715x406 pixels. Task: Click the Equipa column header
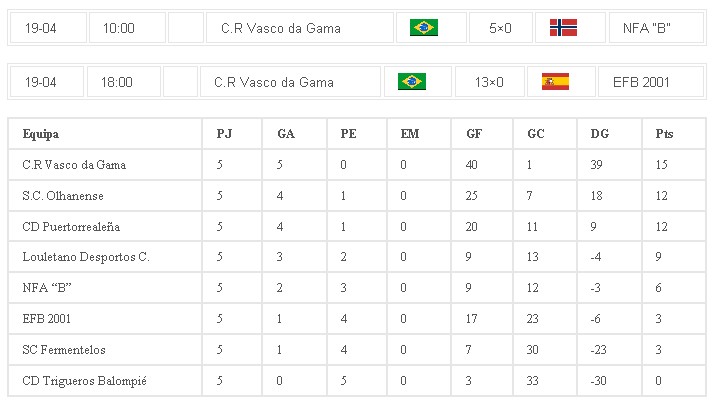click(41, 133)
